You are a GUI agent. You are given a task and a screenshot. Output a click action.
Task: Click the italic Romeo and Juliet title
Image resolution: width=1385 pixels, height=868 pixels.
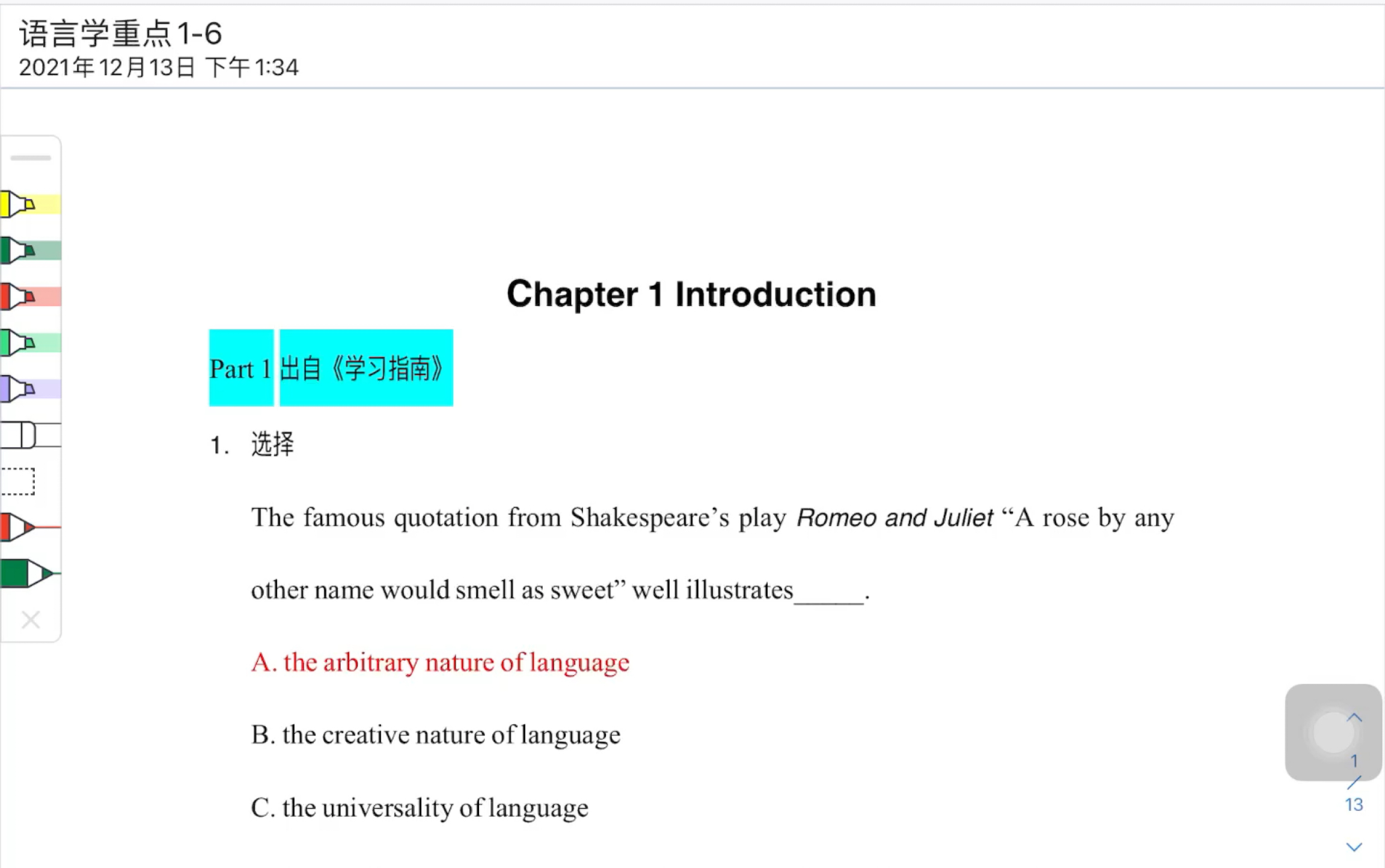pos(895,518)
